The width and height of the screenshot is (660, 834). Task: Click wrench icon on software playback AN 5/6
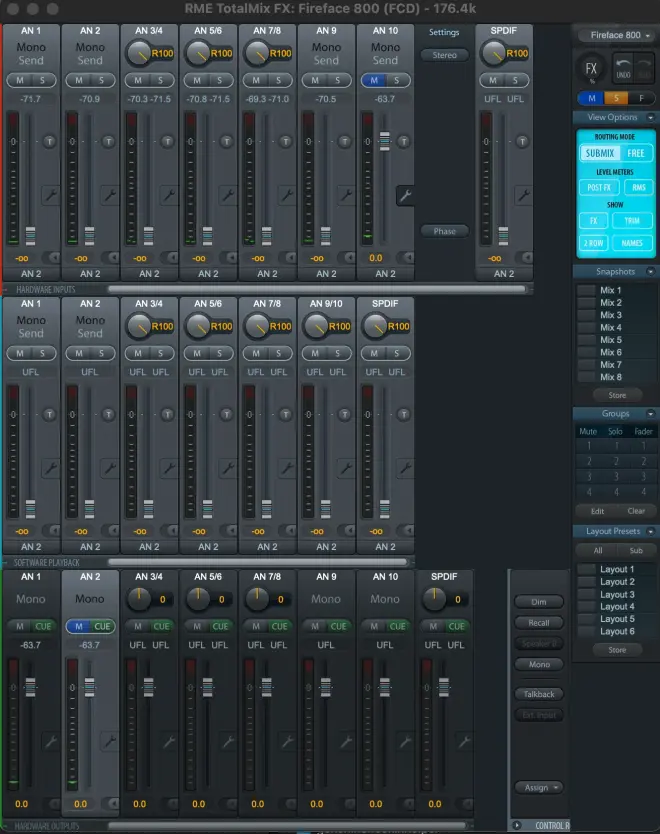228,468
